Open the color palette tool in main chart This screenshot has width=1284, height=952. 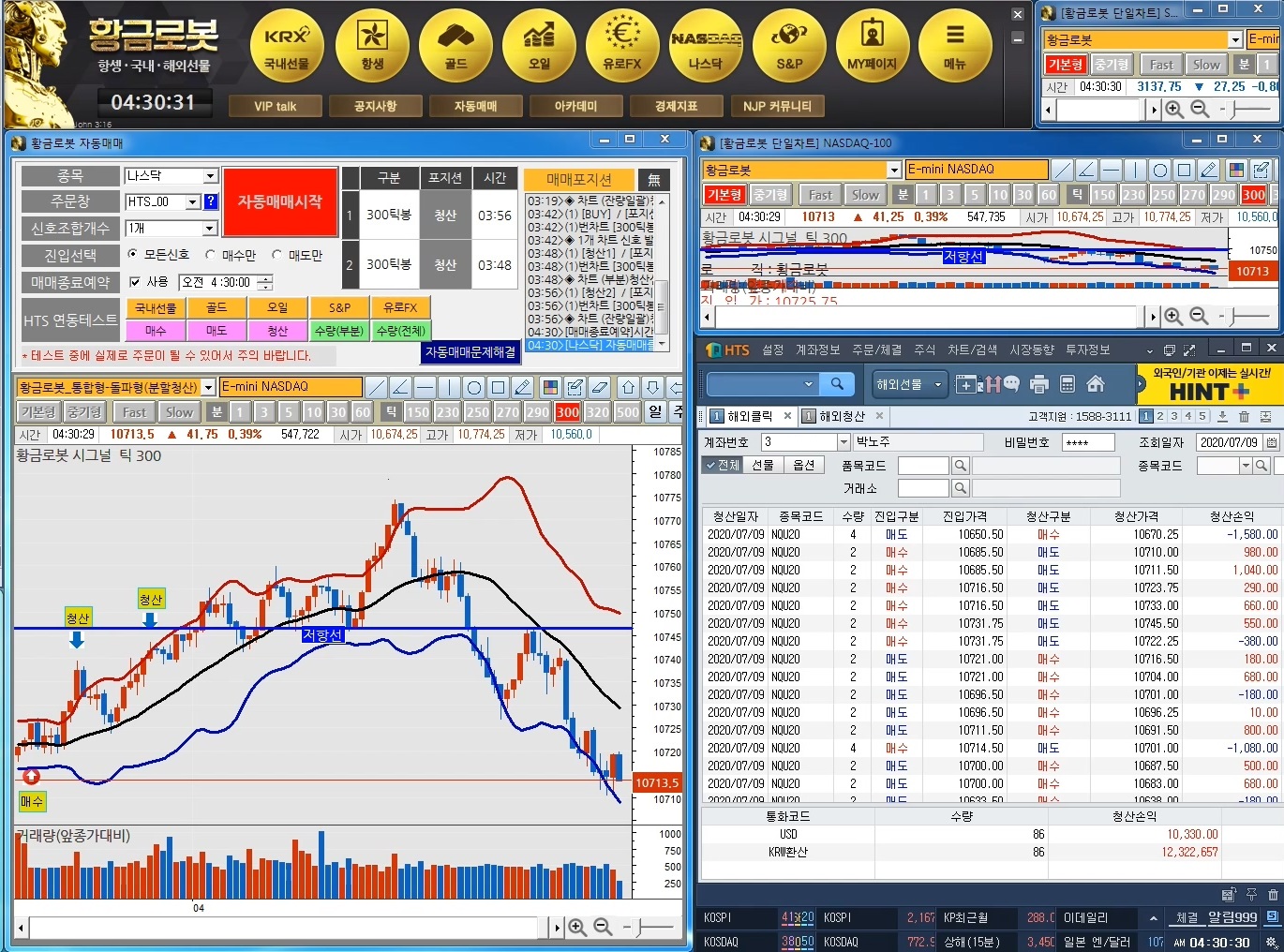(550, 387)
